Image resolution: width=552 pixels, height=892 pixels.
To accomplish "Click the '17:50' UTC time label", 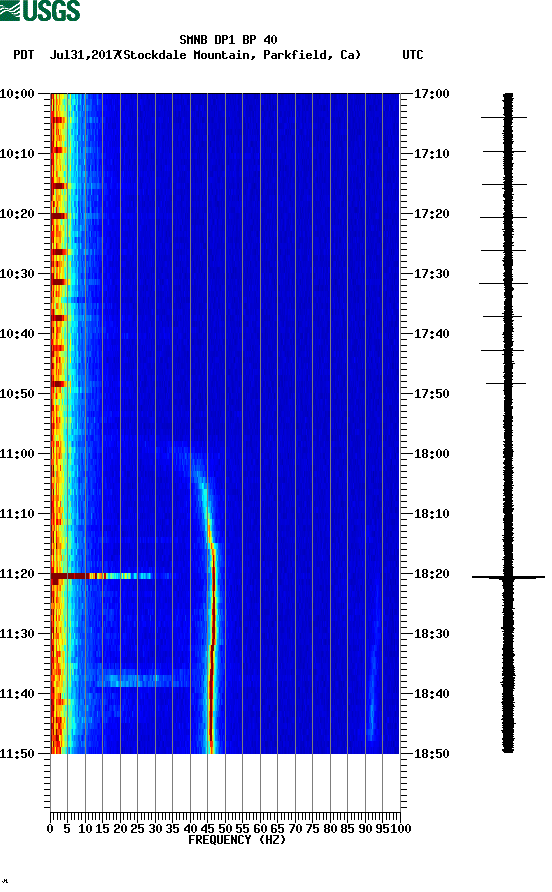I will click(431, 394).
